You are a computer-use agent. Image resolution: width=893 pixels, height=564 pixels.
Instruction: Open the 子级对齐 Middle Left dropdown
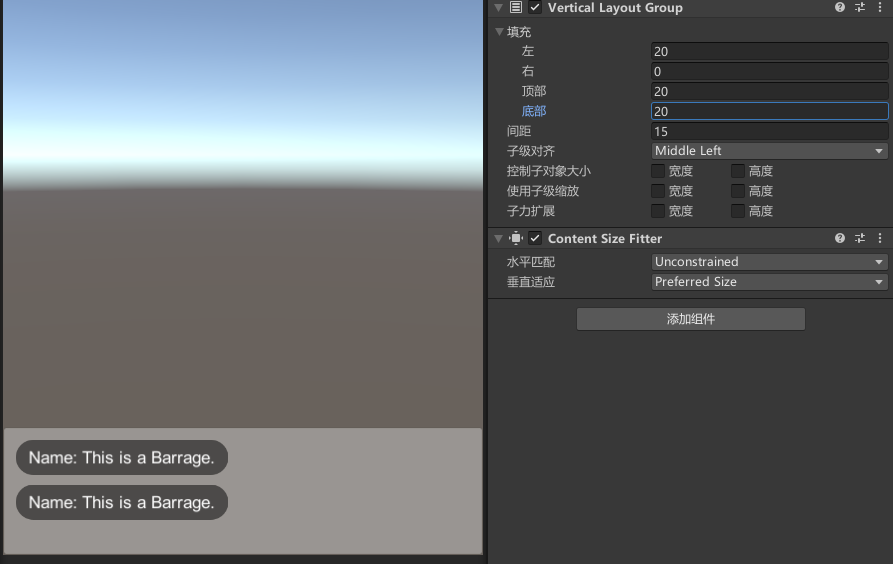pos(769,151)
